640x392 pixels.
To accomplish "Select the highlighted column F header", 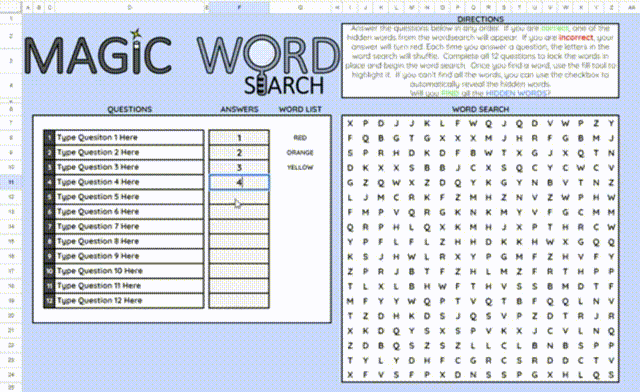I will (239, 7).
